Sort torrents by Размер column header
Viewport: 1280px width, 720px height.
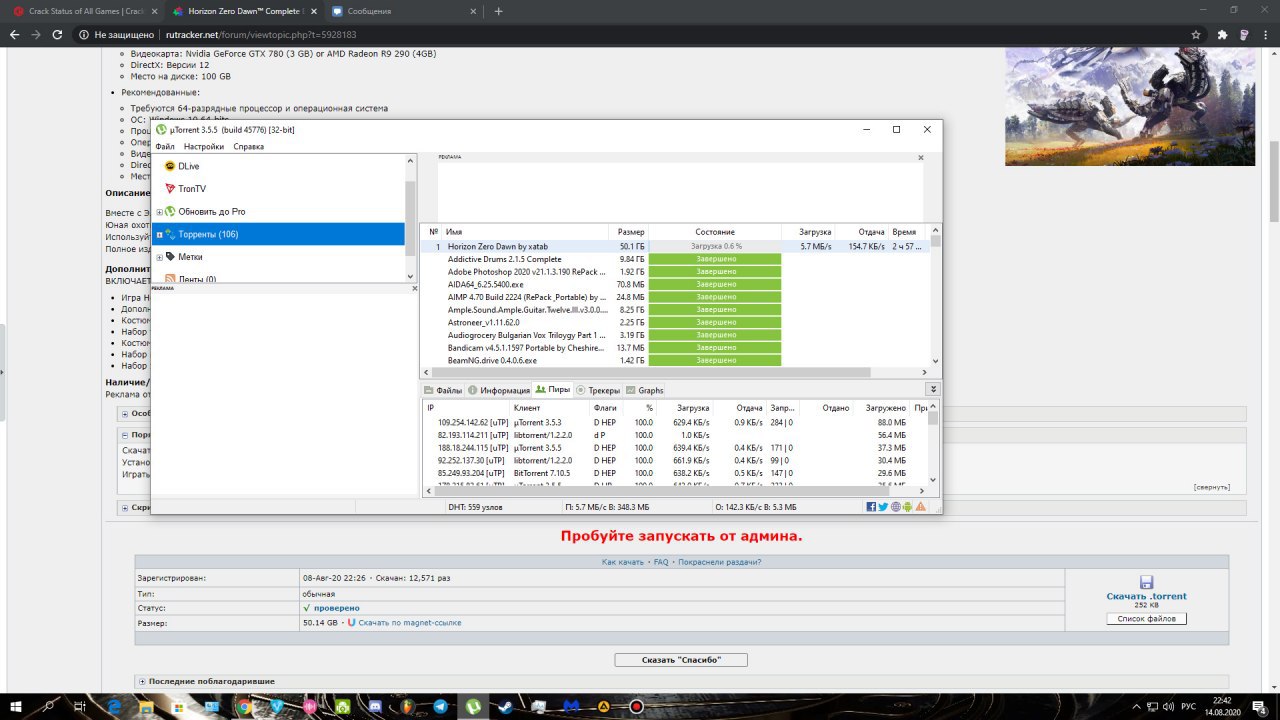629,232
